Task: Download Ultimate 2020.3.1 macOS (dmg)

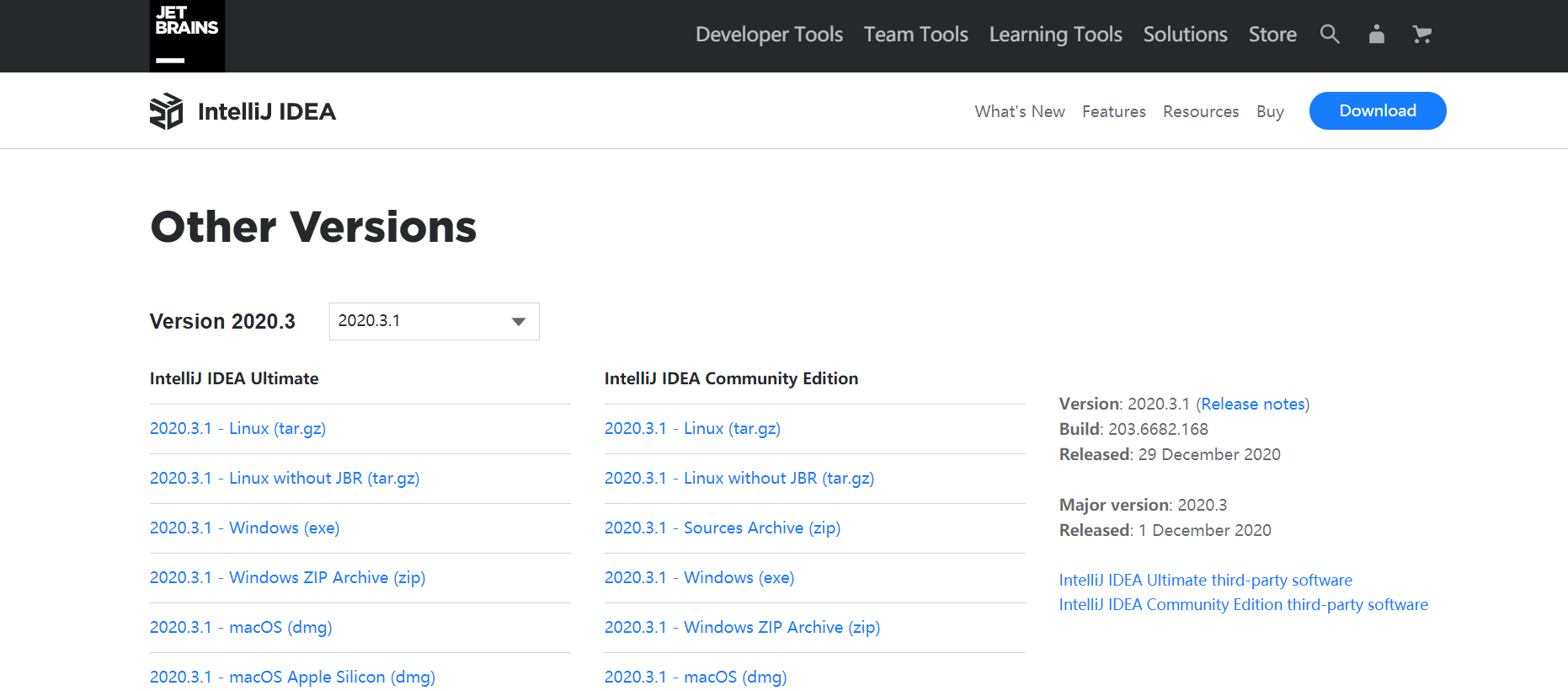Action: (x=241, y=627)
